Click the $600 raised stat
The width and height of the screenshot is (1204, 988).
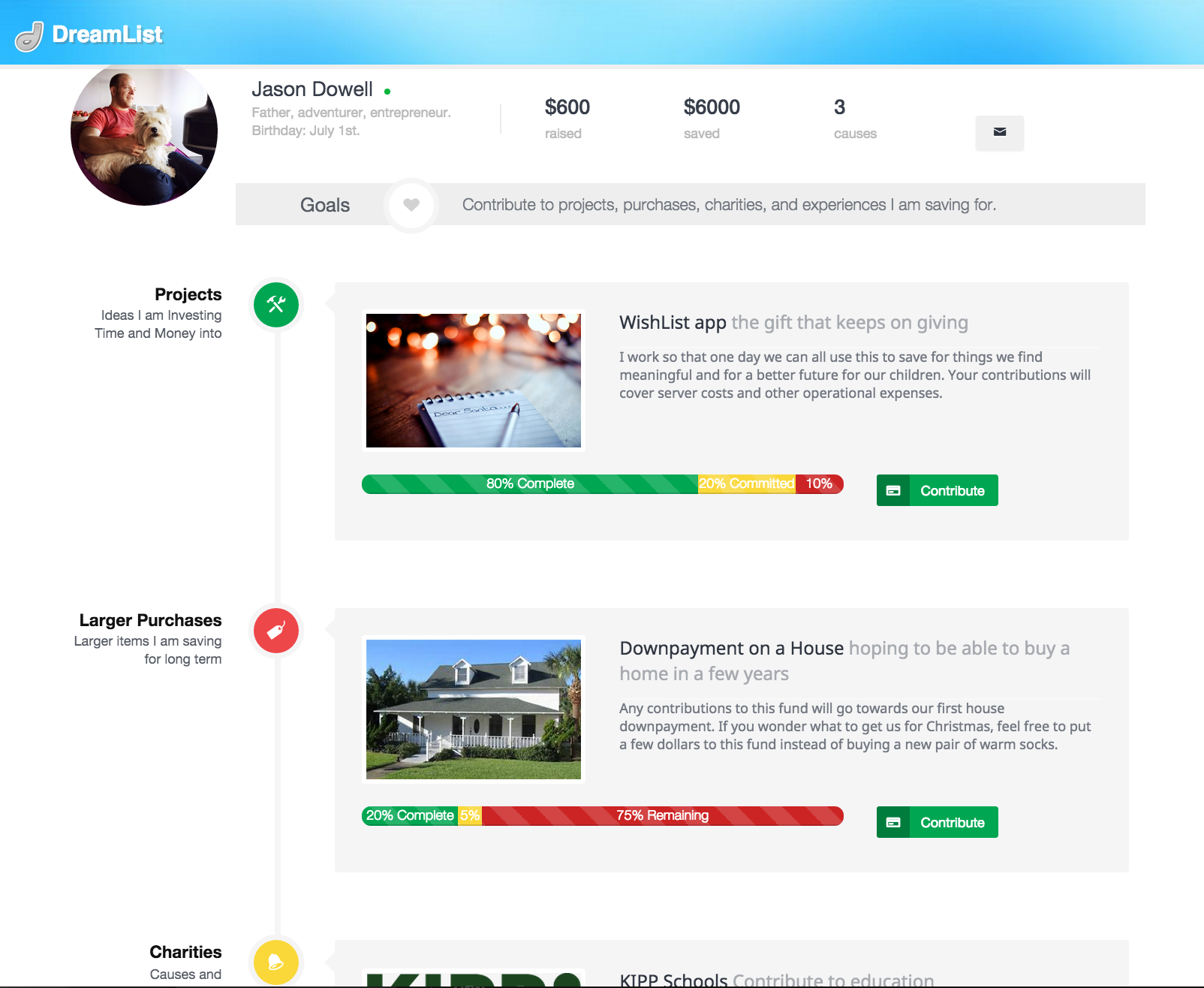567,119
